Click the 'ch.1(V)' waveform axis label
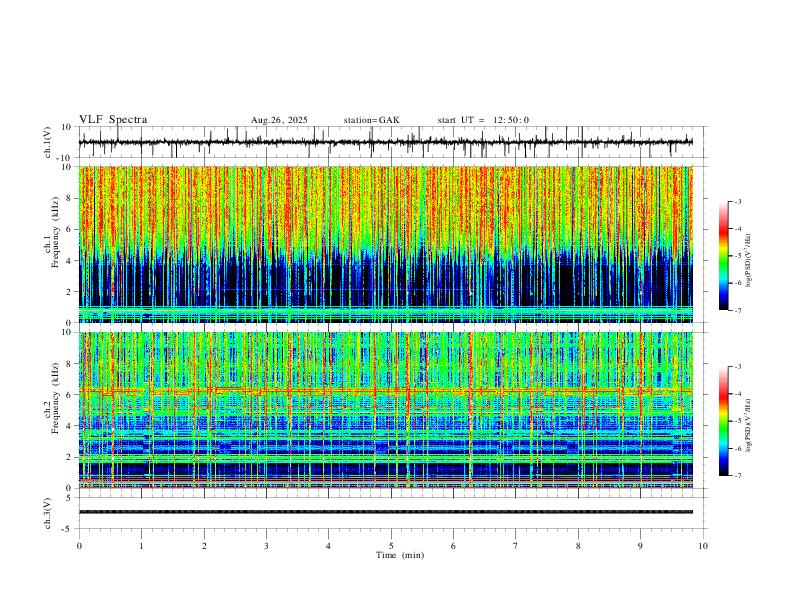Image resolution: width=792 pixels, height=612 pixels. tap(48, 142)
